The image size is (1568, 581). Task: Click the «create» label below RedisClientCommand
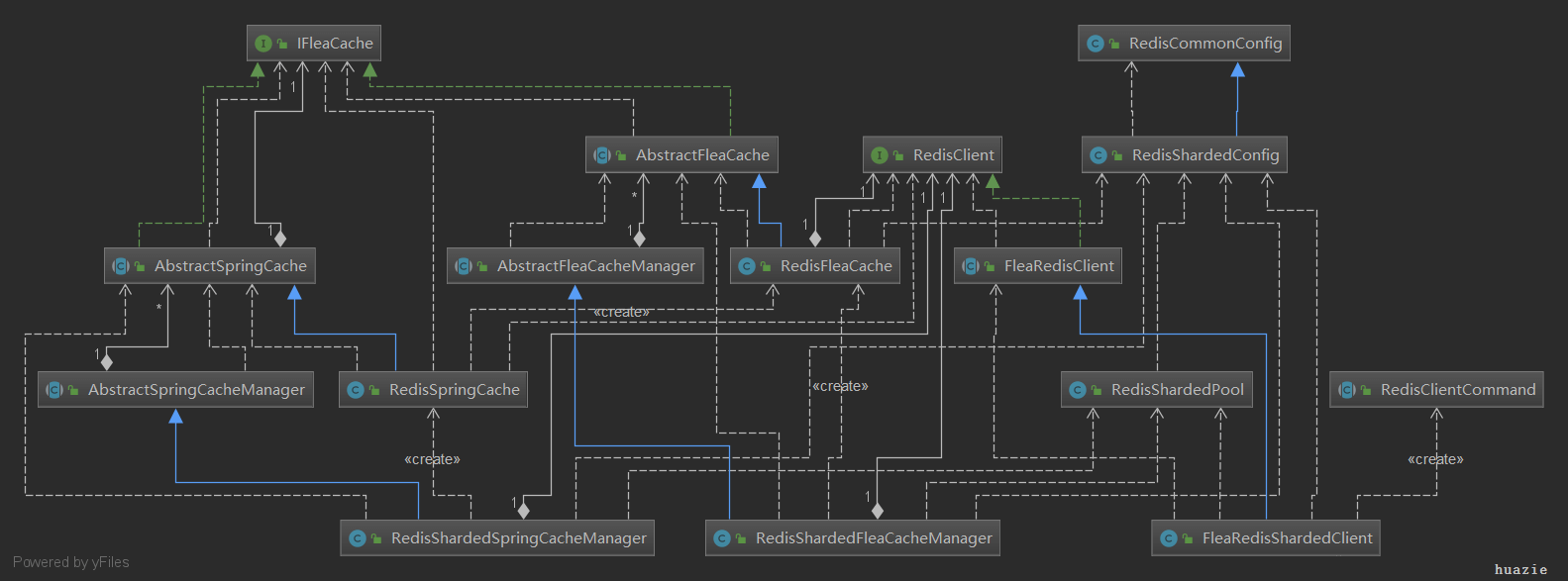(1434, 459)
